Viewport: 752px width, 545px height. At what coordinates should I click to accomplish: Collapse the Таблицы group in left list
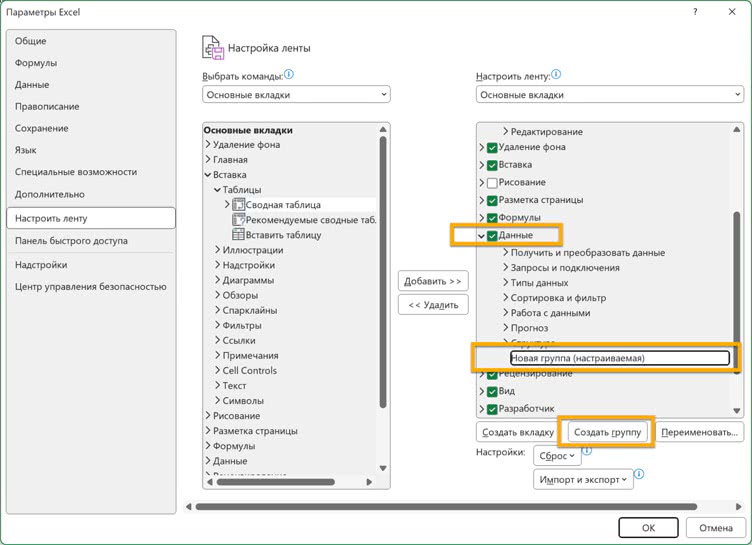click(217, 190)
